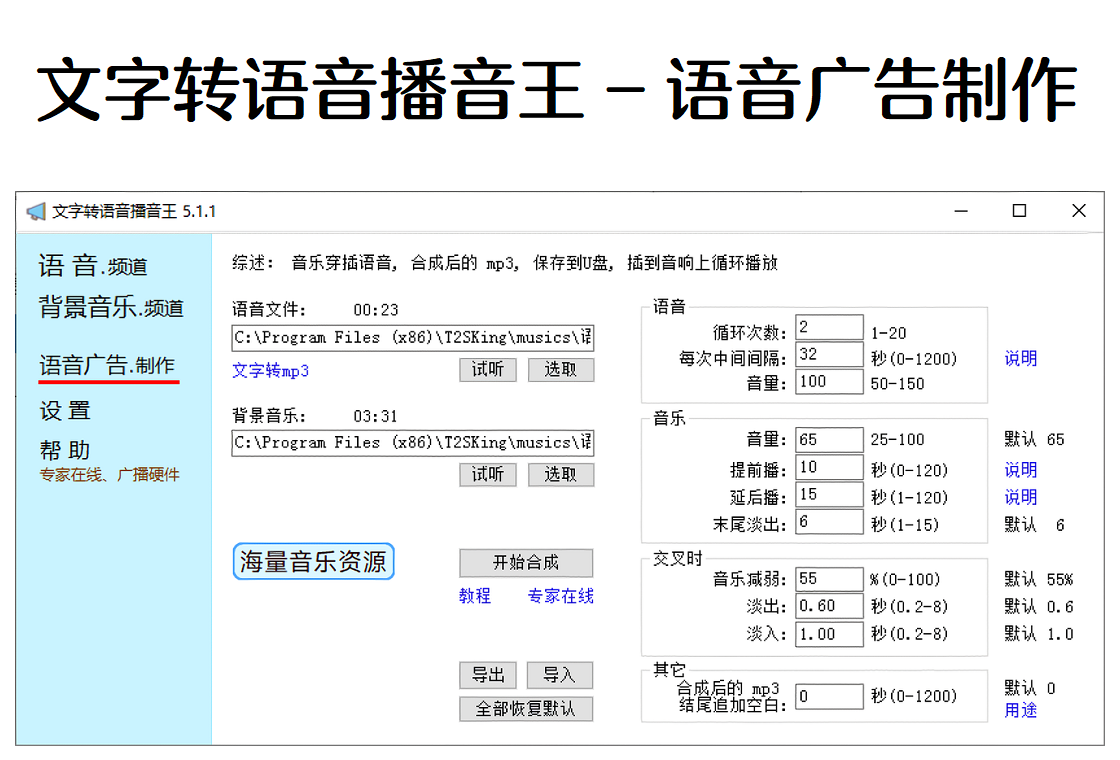Click the 文字转mp3 link
The width and height of the screenshot is (1120, 760).
coord(270,371)
